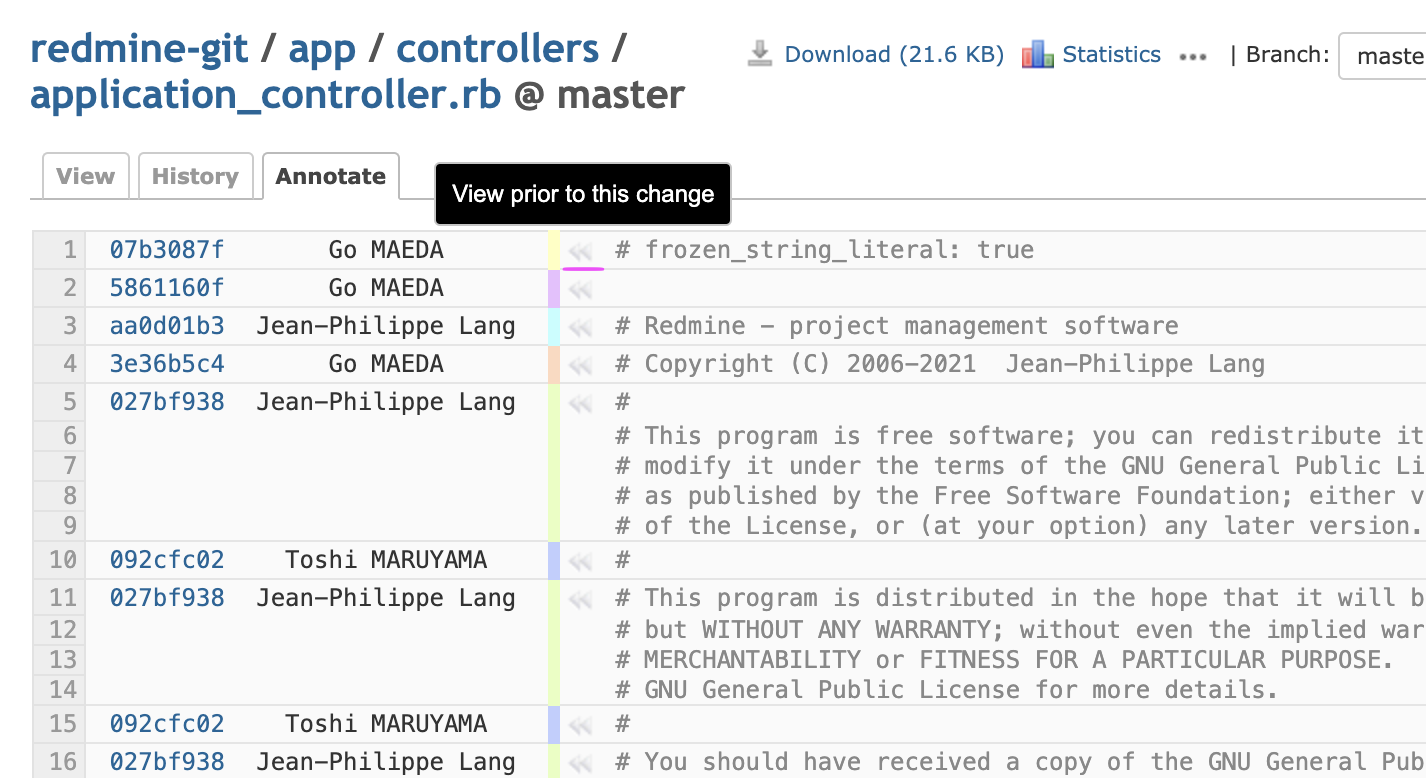This screenshot has height=778, width=1426.
Task: Open revision 5861160f
Action: (167, 288)
